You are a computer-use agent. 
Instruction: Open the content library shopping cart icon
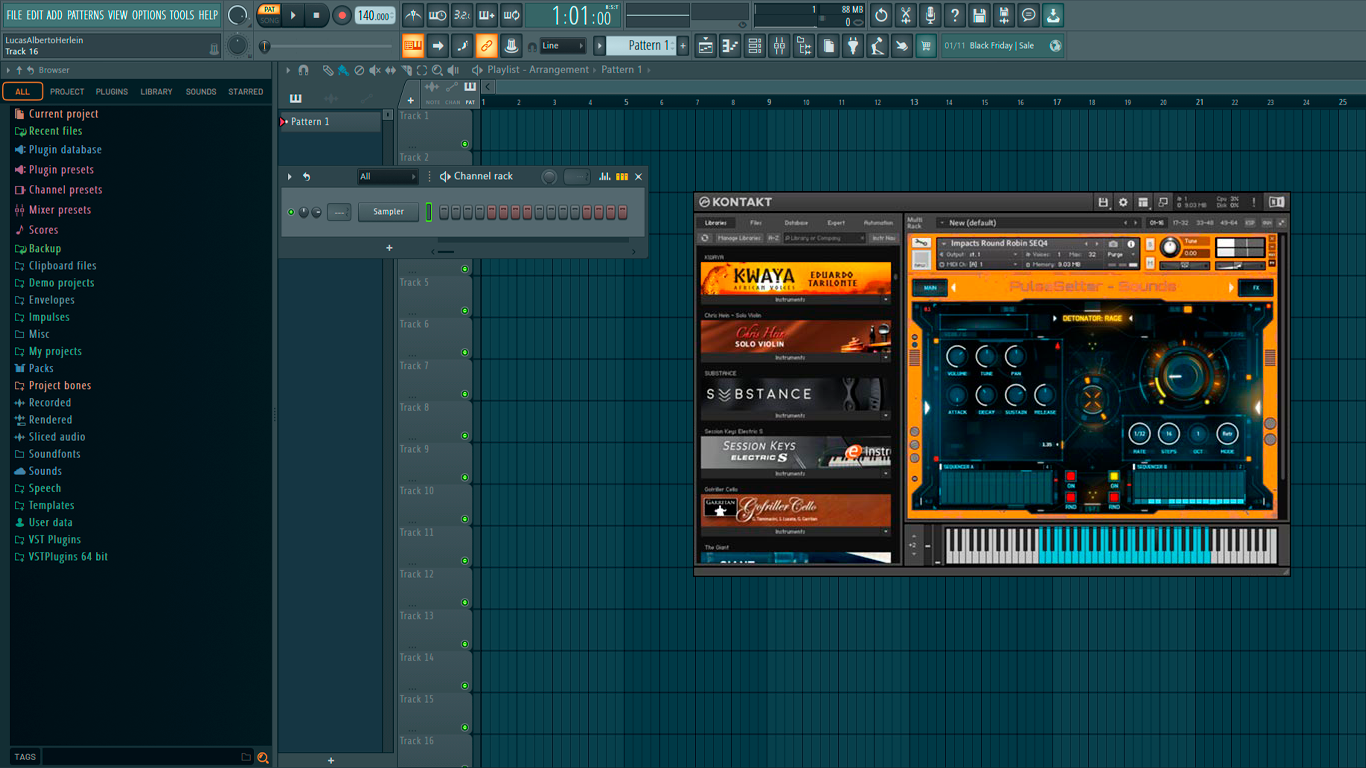pyautogui.click(x=926, y=45)
